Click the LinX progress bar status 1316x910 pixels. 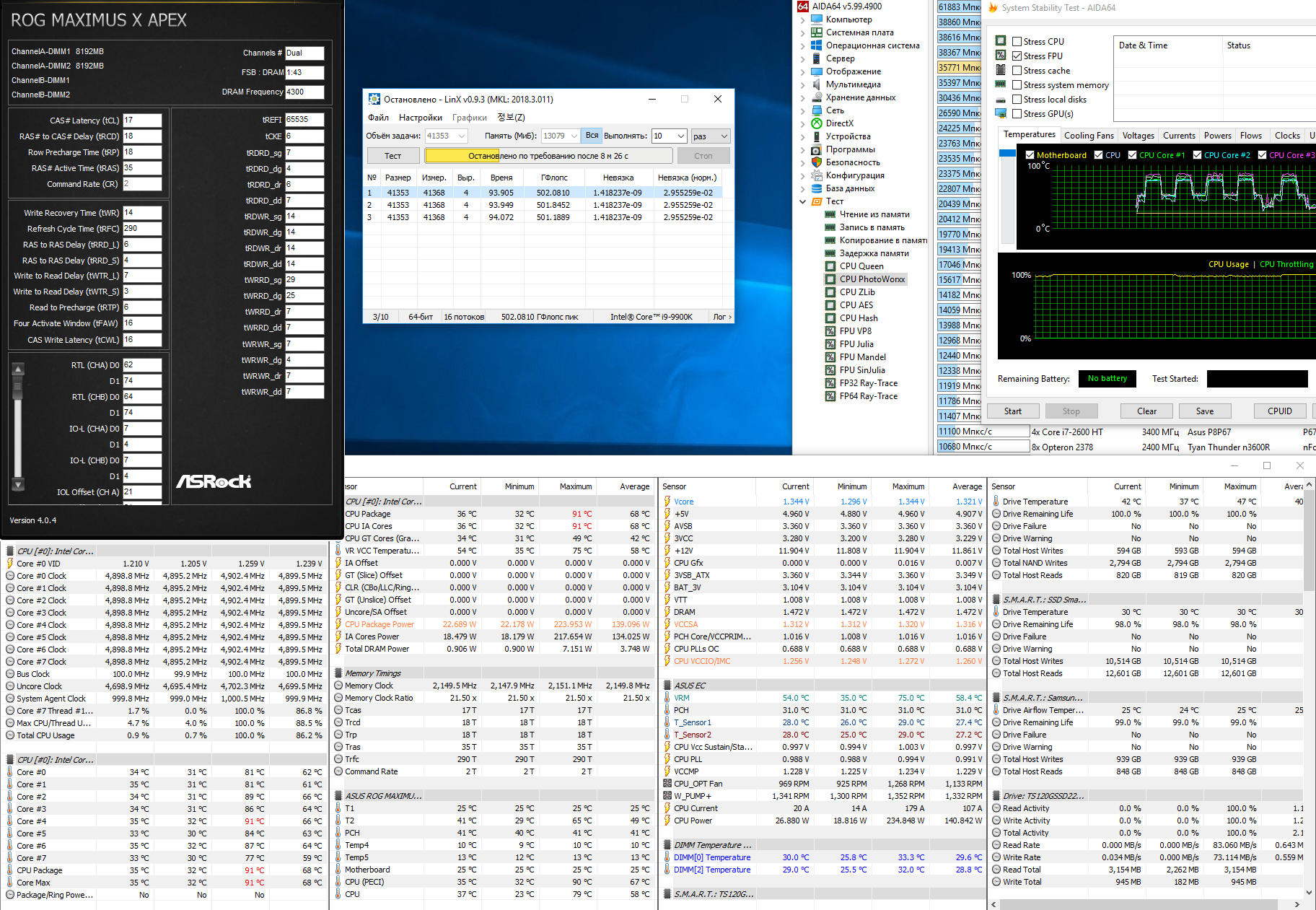pyautogui.click(x=548, y=156)
